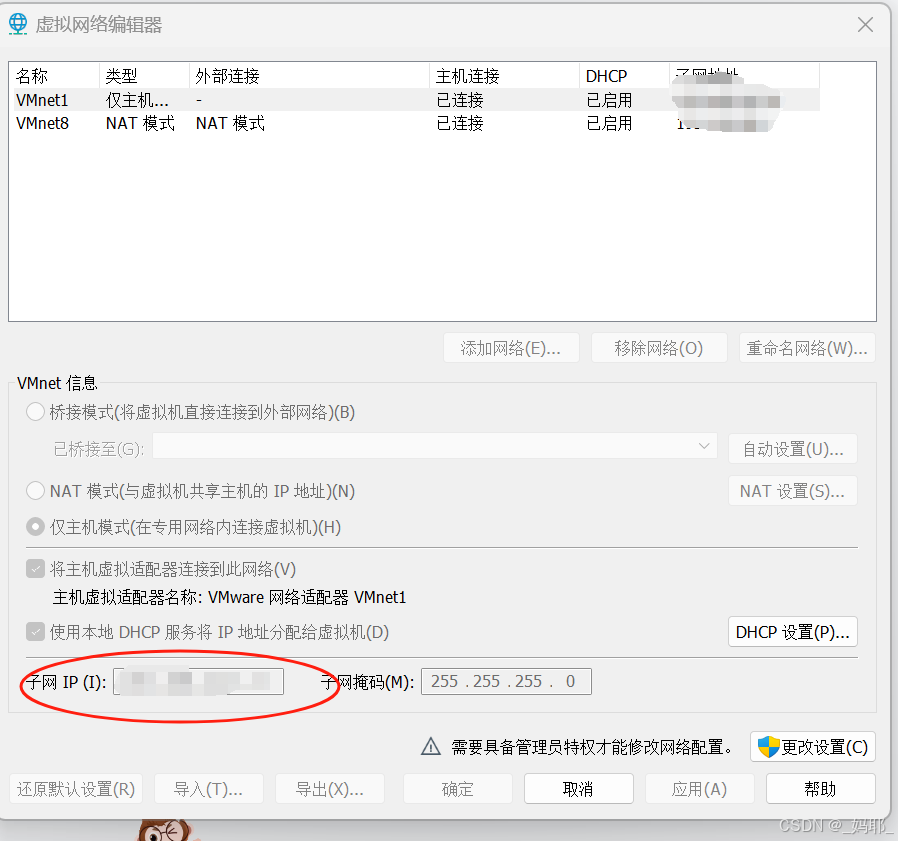Toggle 使用本地 DHCP 服务 checkbox
The width and height of the screenshot is (898, 841).
tap(36, 632)
